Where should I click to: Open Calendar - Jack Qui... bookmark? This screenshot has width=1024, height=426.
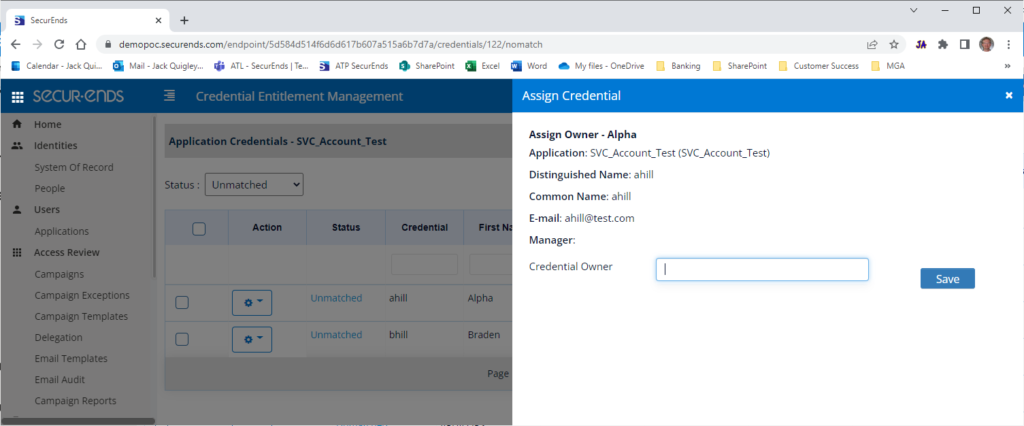[x=57, y=65]
